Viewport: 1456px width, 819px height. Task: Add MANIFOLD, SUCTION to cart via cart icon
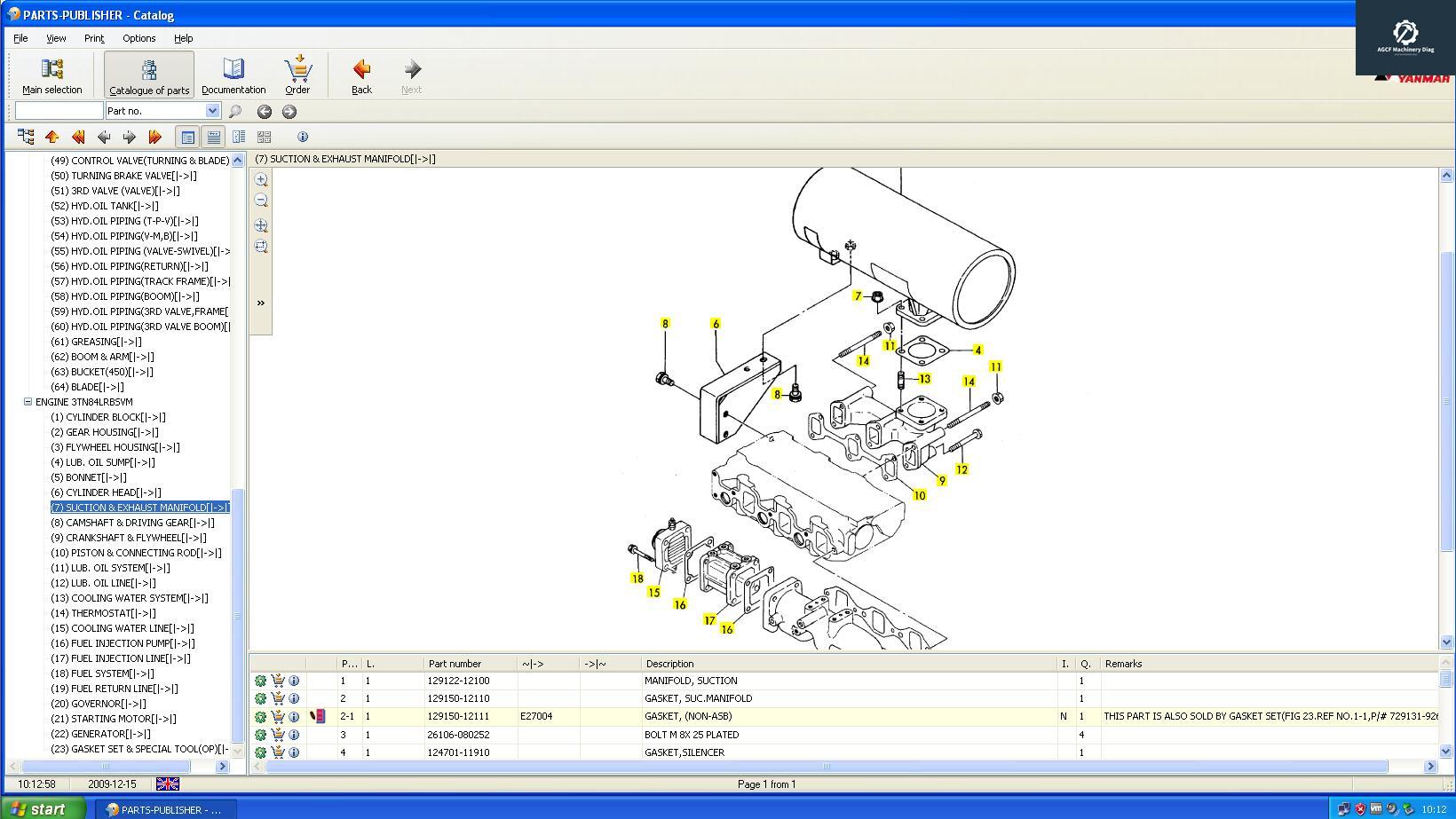[278, 681]
